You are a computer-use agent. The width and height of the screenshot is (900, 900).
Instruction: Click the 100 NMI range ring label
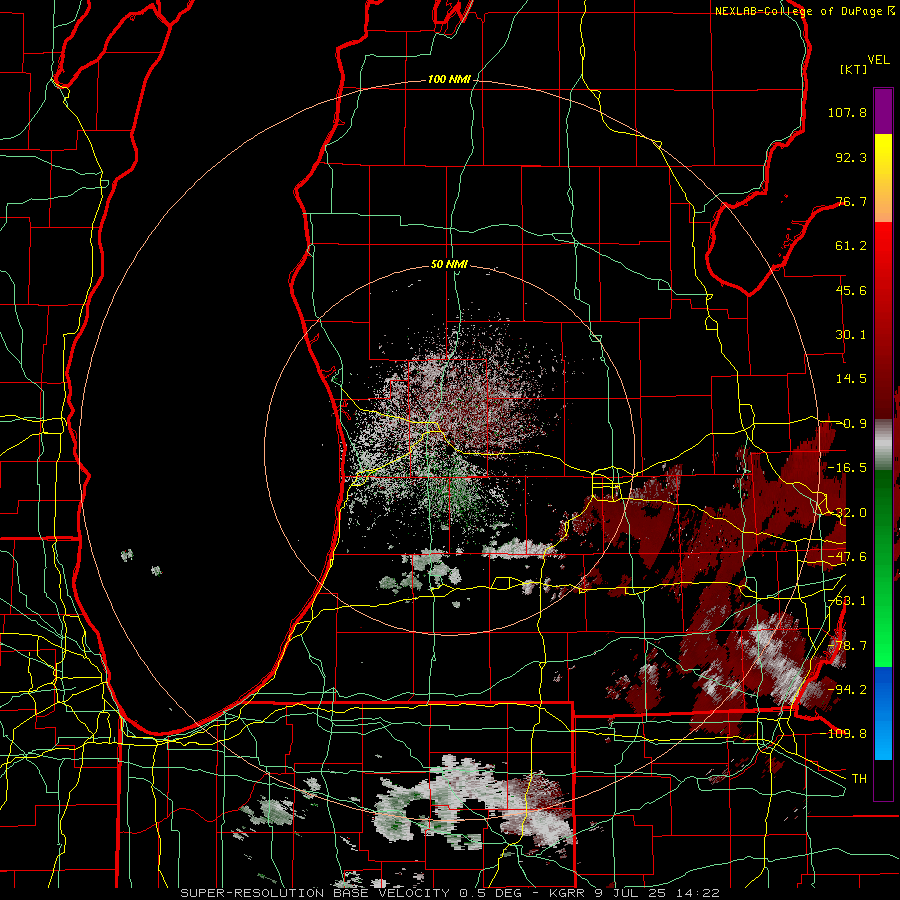[x=449, y=79]
